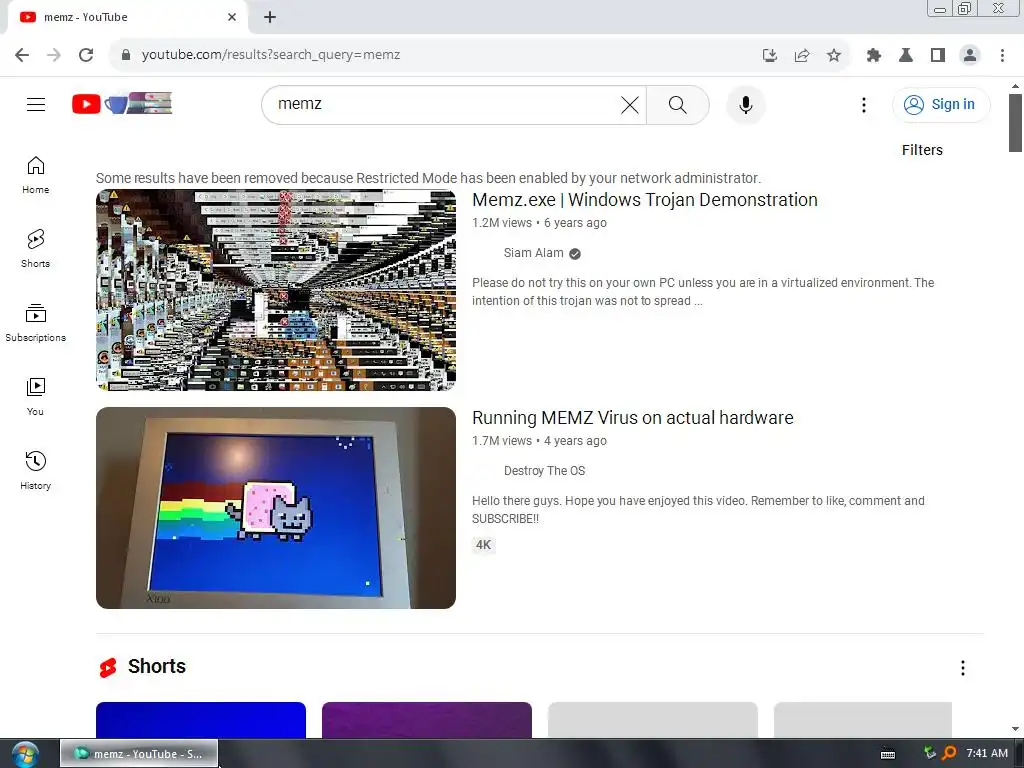Open Shorts in the sidebar
The width and height of the screenshot is (1024, 768).
[35, 249]
